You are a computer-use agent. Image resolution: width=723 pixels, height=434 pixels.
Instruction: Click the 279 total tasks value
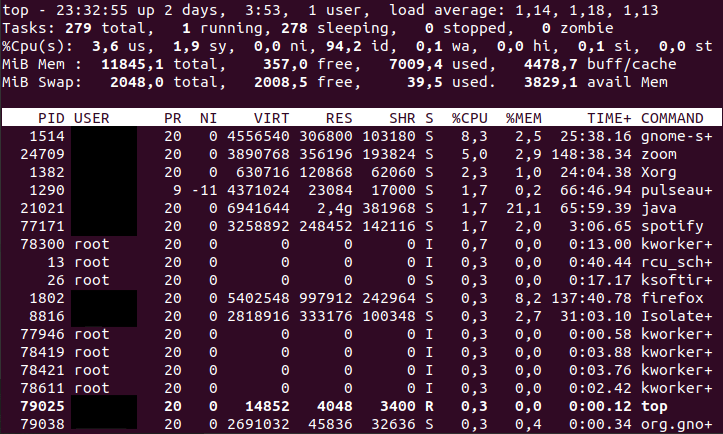[x=78, y=29]
